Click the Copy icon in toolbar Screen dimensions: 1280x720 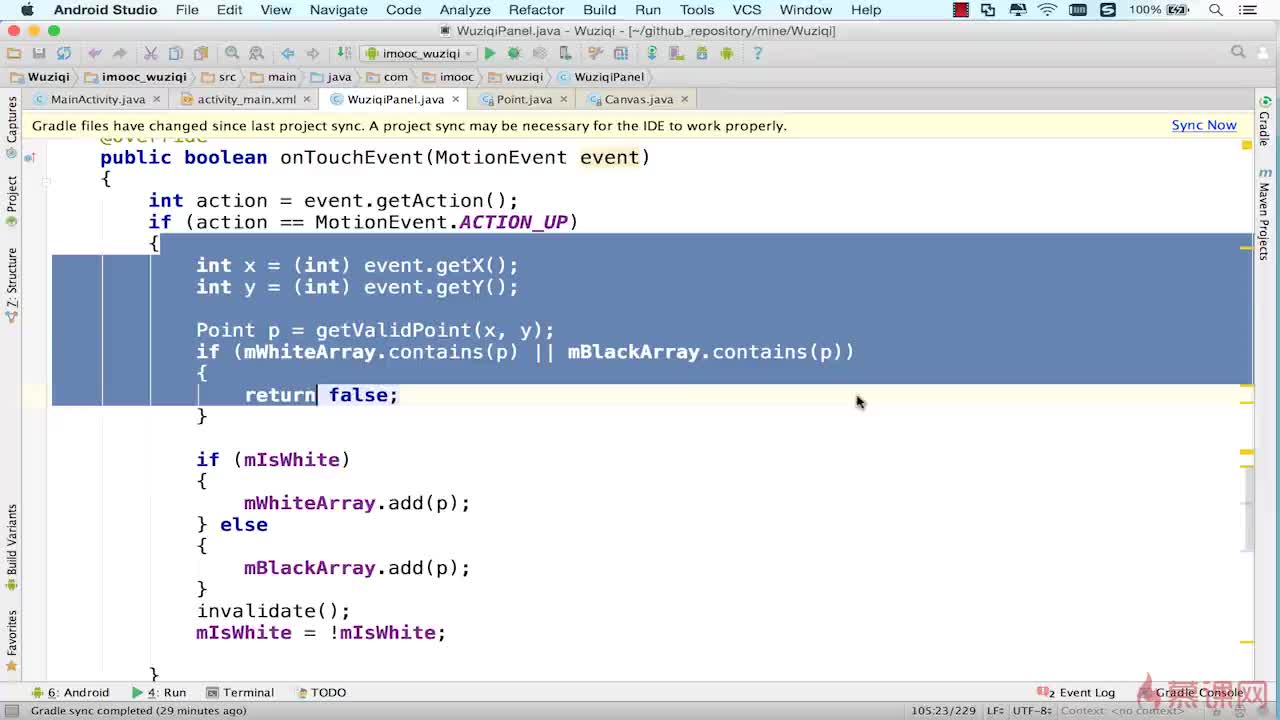pyautogui.click(x=175, y=53)
